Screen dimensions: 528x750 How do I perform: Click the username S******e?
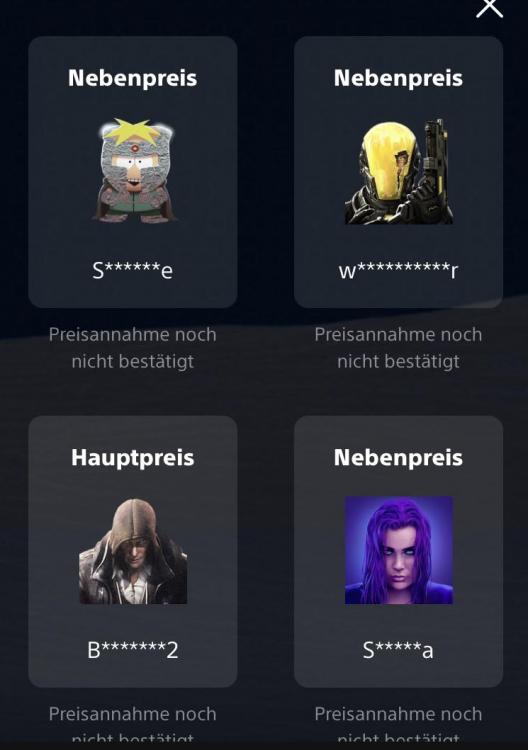click(x=132, y=270)
